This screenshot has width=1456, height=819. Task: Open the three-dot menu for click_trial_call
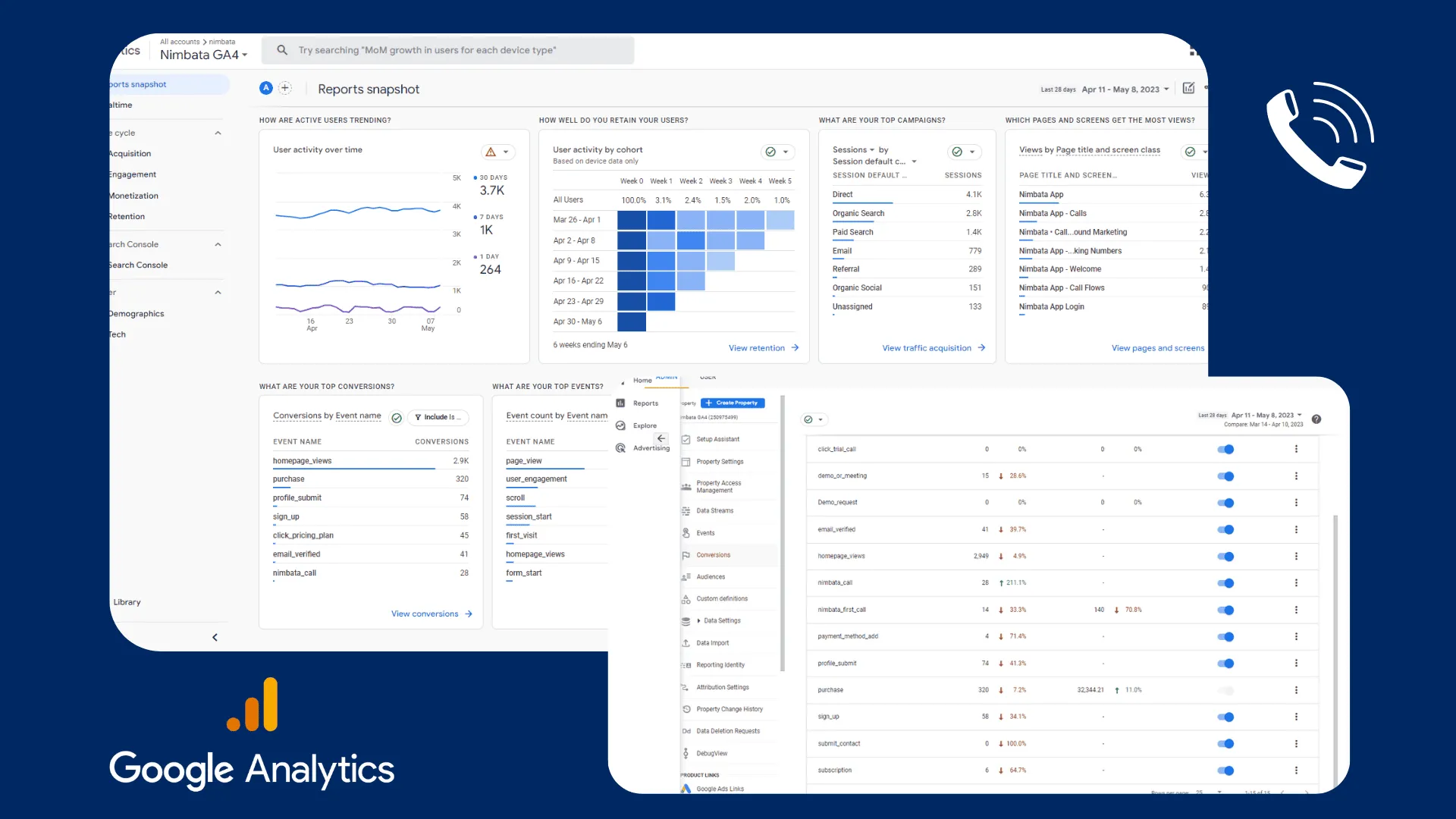click(1296, 449)
